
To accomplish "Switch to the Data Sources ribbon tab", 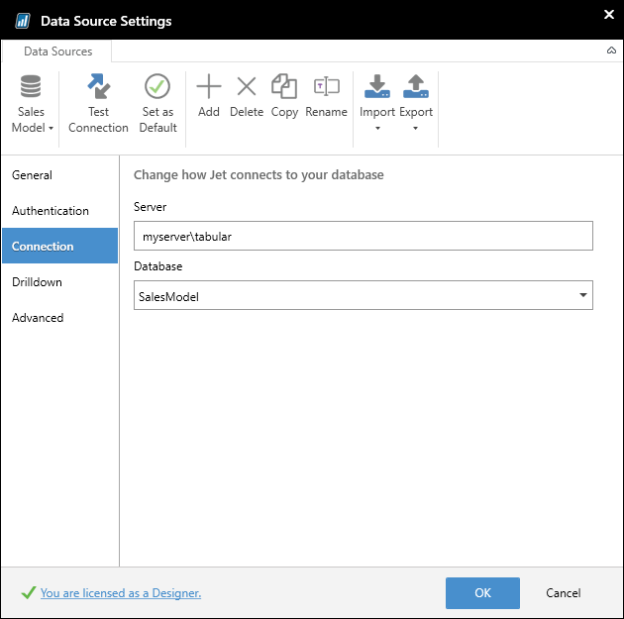I will [58, 51].
